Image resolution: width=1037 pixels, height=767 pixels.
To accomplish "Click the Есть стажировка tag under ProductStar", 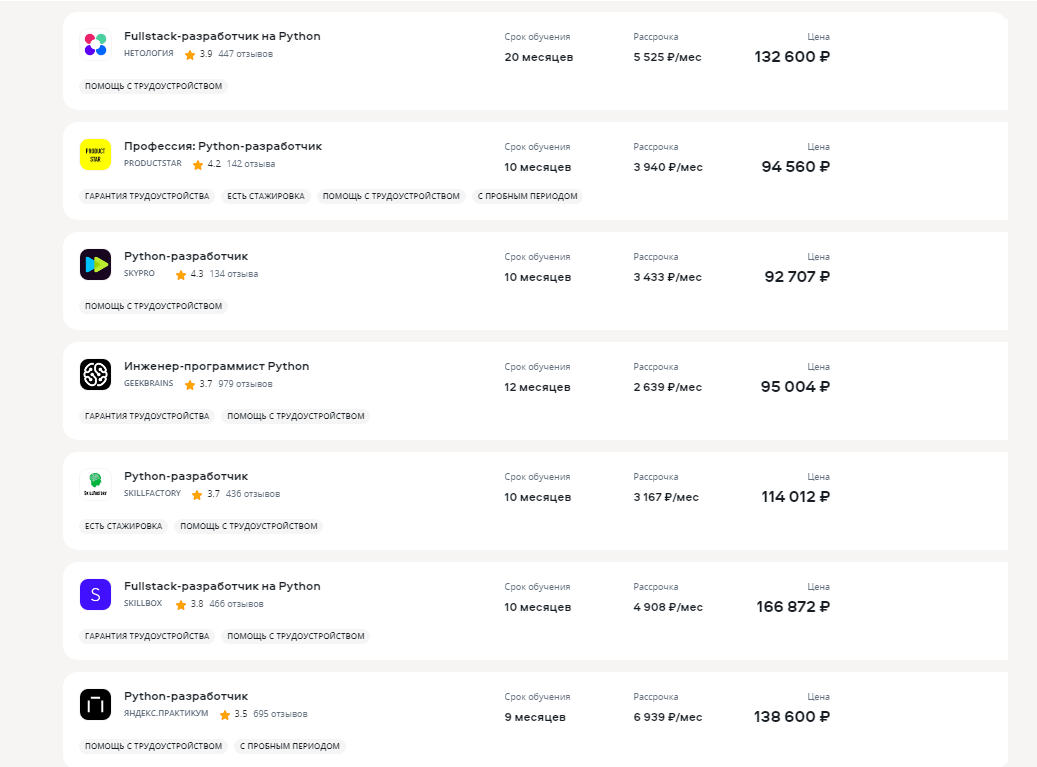I will (265, 196).
